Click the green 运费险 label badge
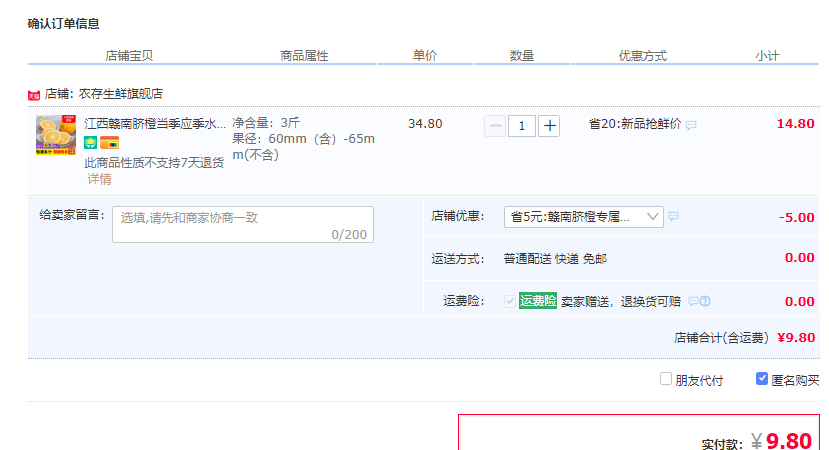 538,301
